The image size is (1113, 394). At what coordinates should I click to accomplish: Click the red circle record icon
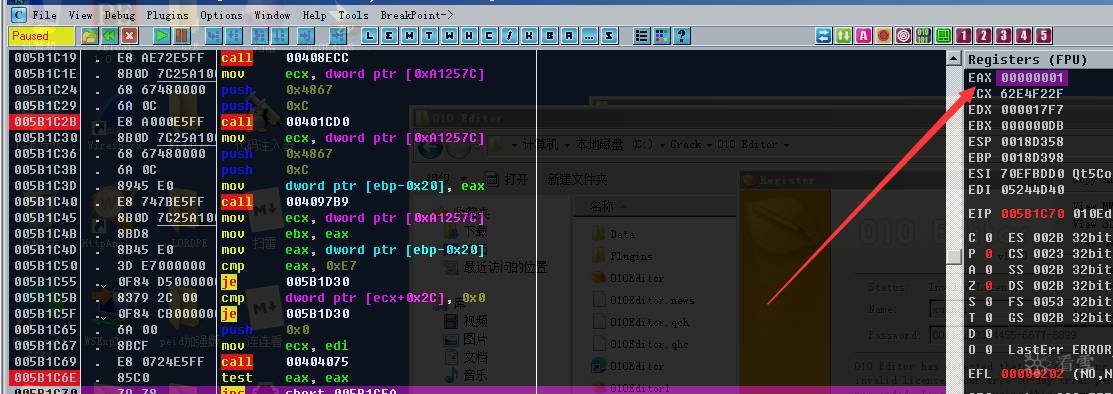883,35
